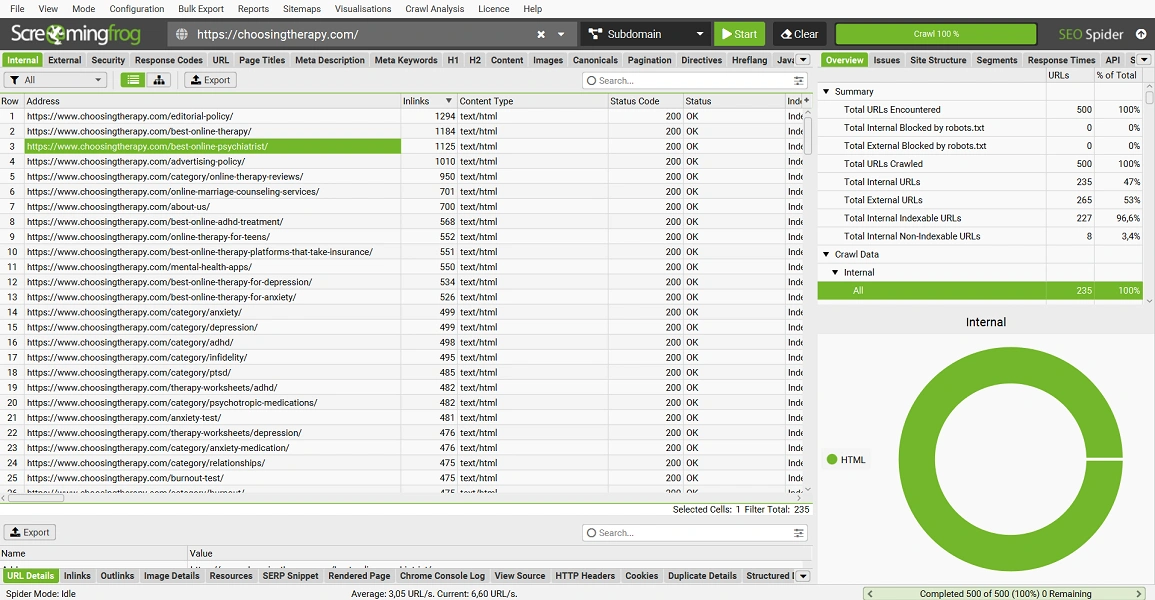This screenshot has width=1155, height=600.
Task: Click the green HTML legend swatch
Action: 832,459
